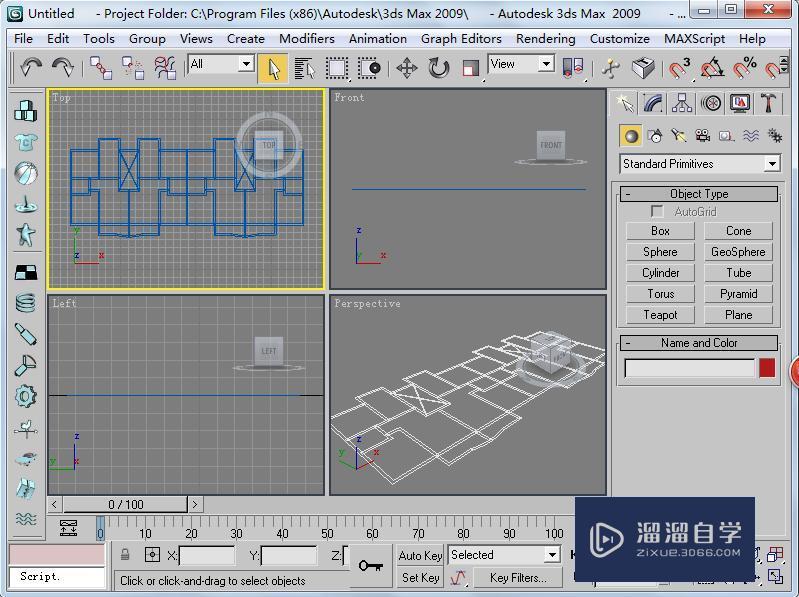This screenshot has height=597, width=799.
Task: Open reference coordinate View dropdown
Action: tap(521, 64)
